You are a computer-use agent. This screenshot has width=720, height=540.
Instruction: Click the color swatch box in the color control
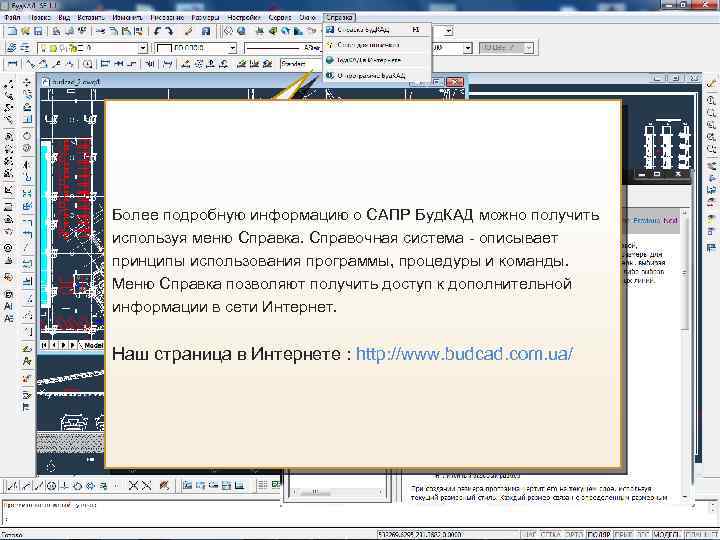tap(164, 48)
